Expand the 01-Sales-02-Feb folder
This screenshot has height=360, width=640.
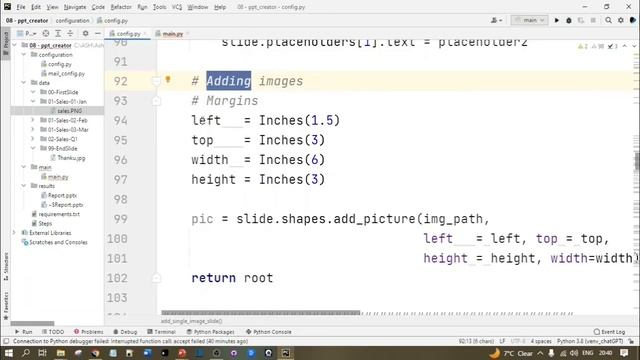pos(33,120)
